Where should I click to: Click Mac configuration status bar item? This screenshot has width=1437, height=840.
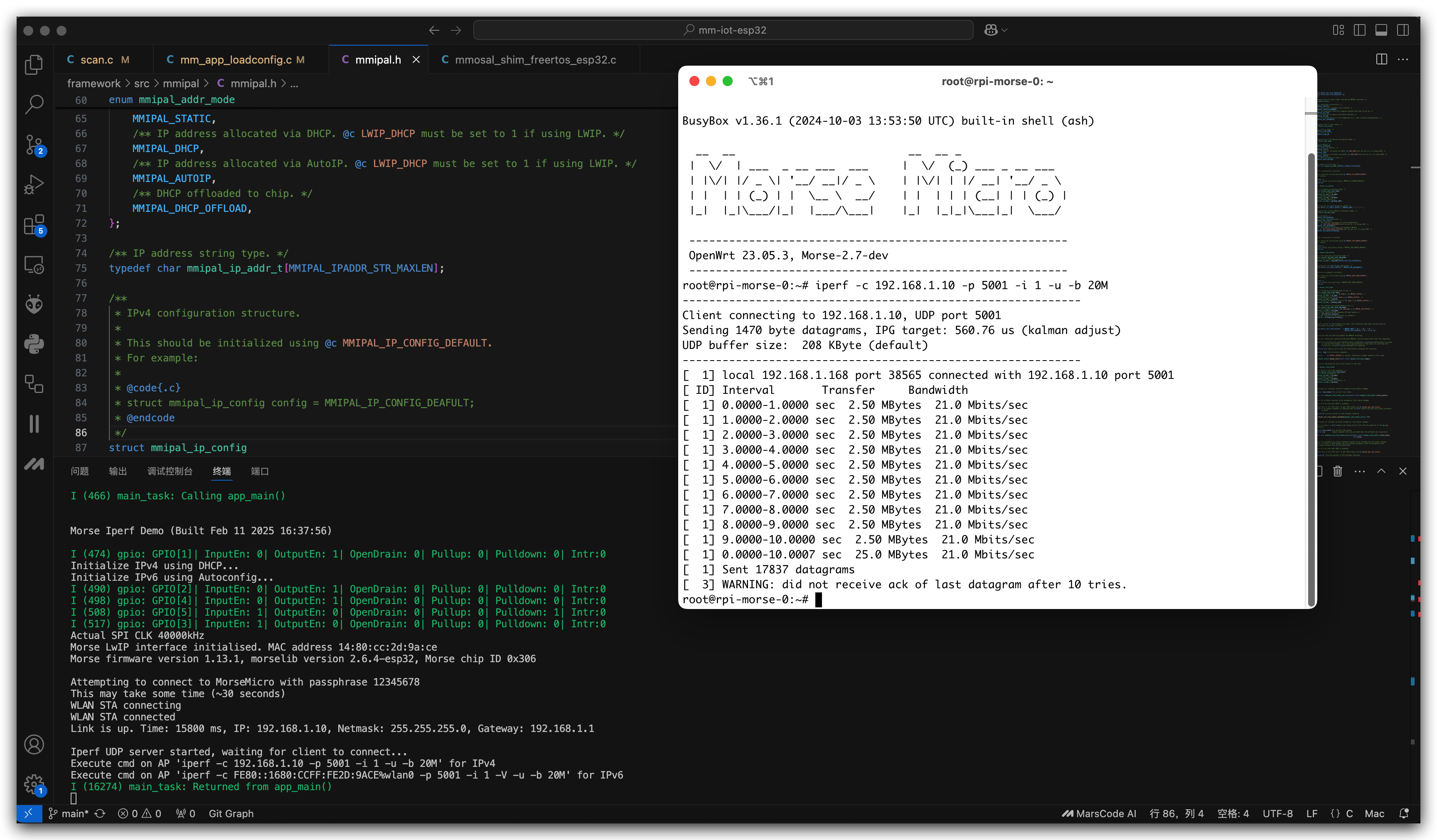coord(1374,813)
